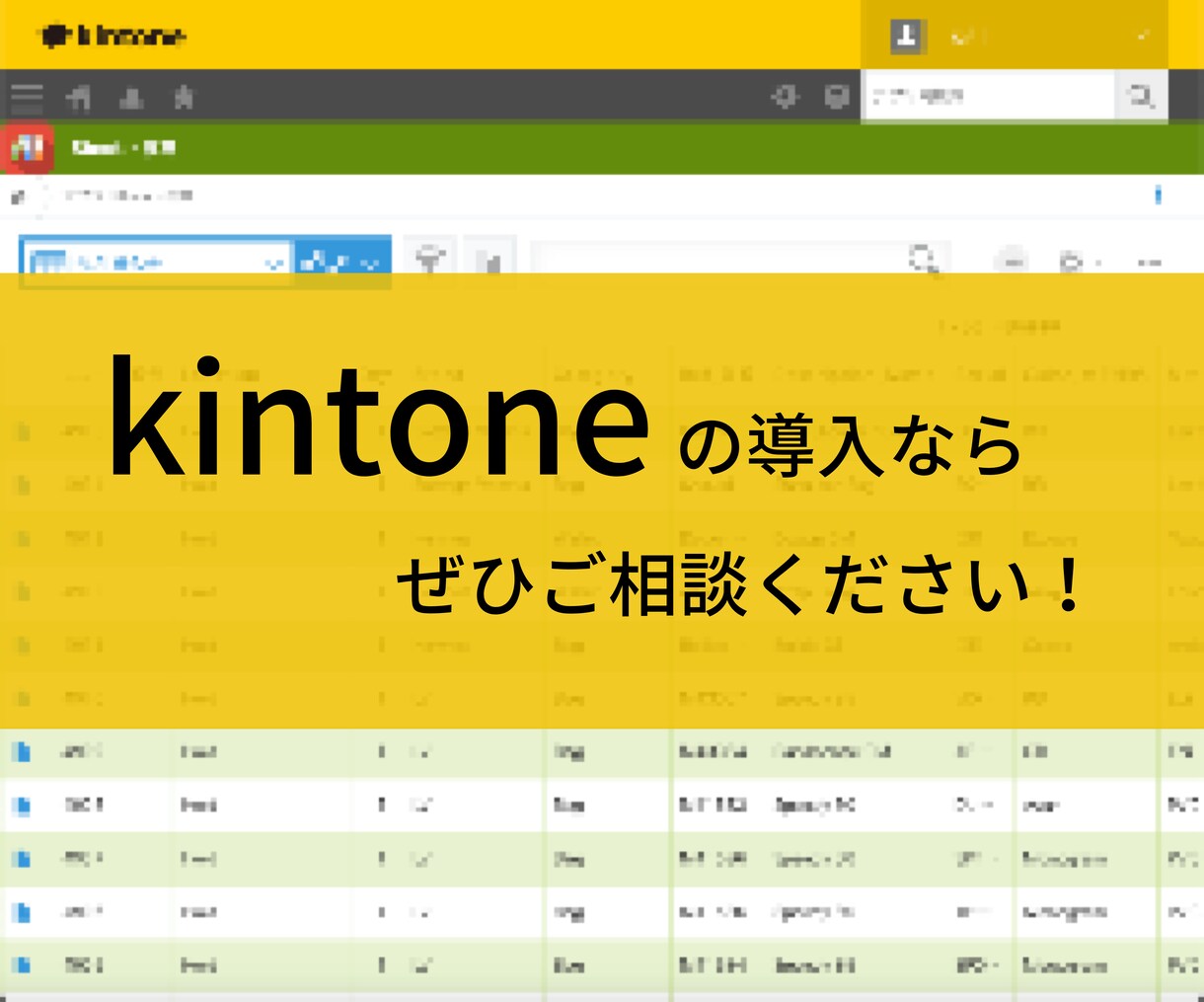Click the red app icon in the green bar
The height and width of the screenshot is (1002, 1204).
coord(27,147)
